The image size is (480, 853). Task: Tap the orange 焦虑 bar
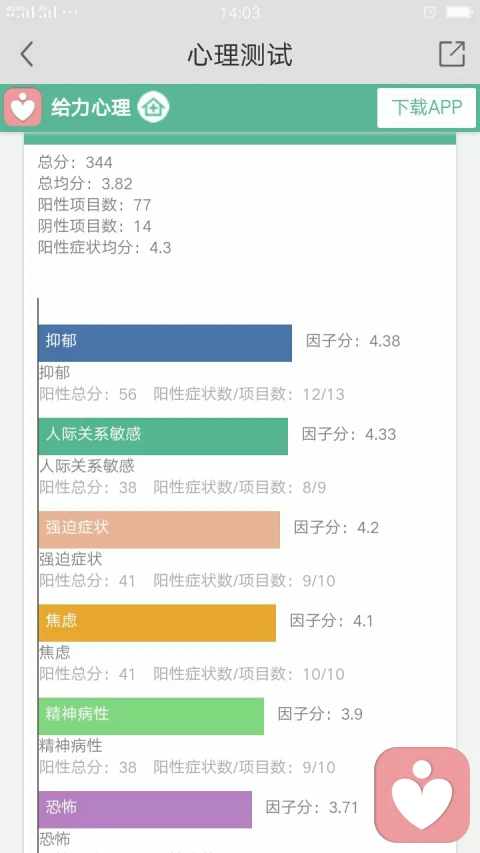(x=157, y=623)
